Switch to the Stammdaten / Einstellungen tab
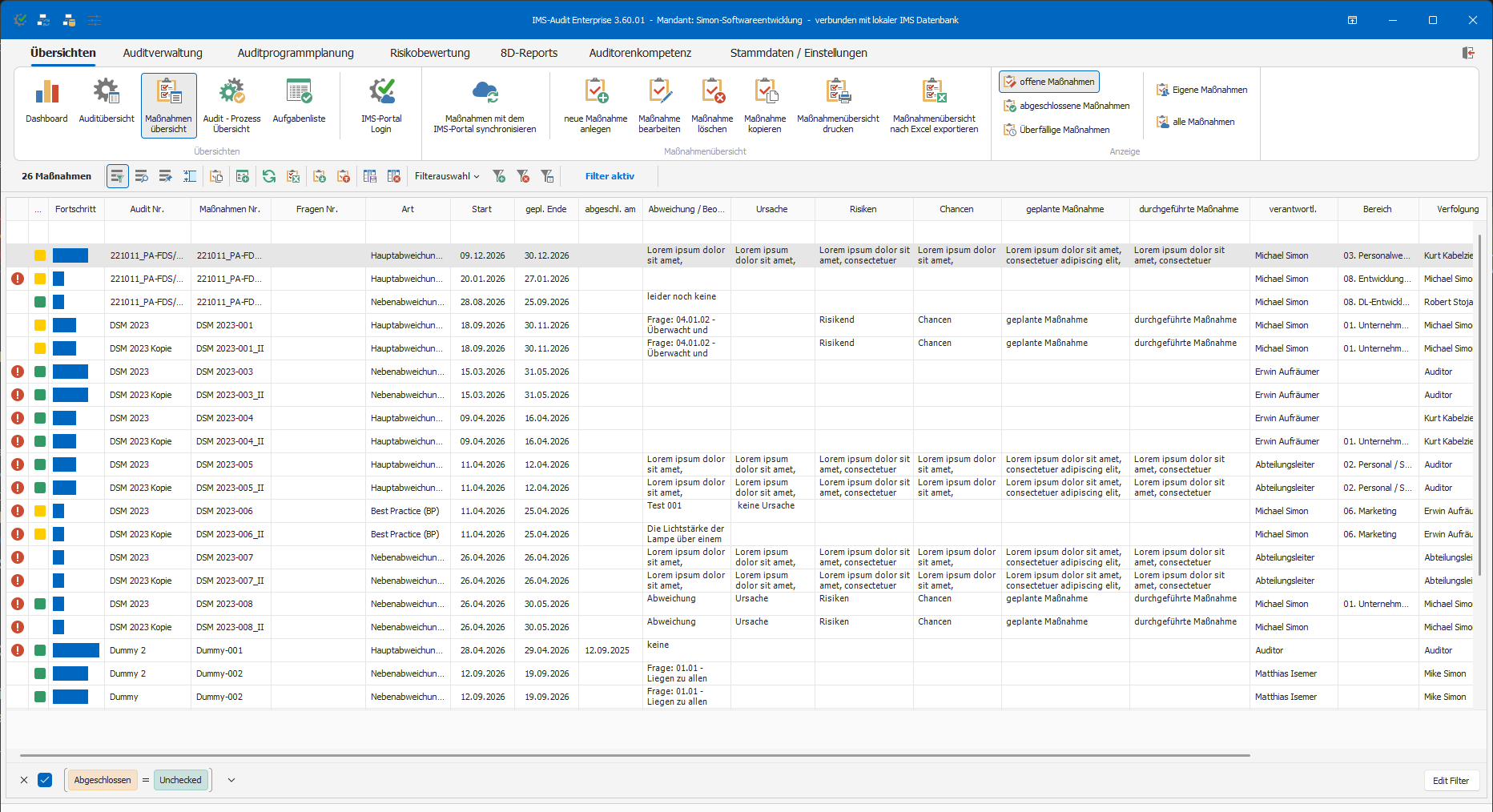The image size is (1493, 812). pos(799,53)
